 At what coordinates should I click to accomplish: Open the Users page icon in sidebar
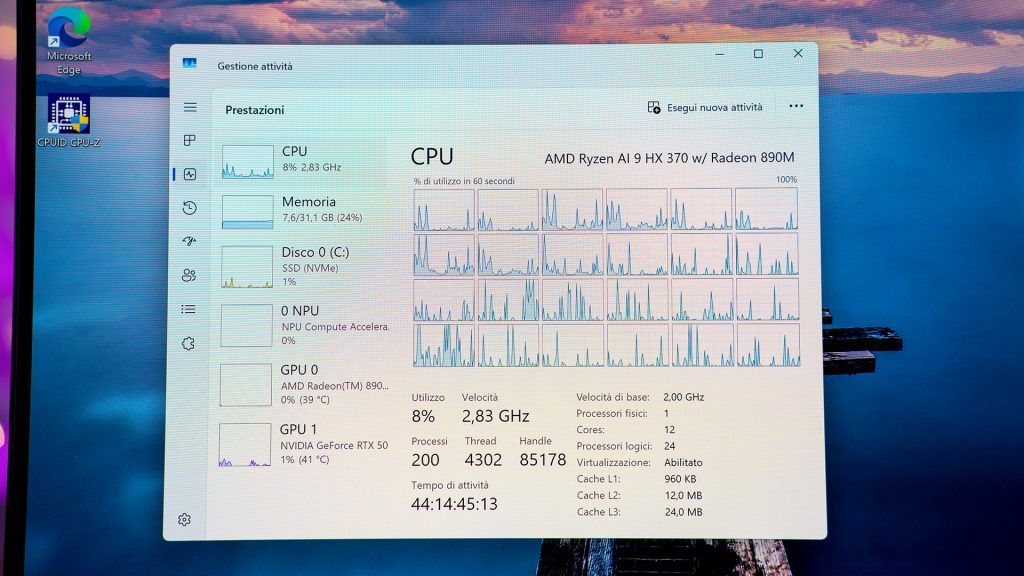189,275
